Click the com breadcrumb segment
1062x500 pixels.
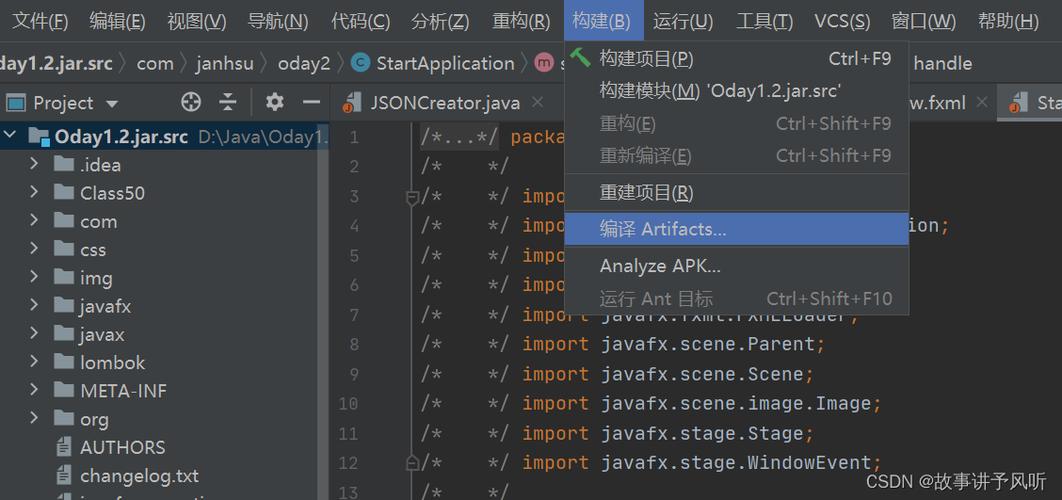click(155, 63)
